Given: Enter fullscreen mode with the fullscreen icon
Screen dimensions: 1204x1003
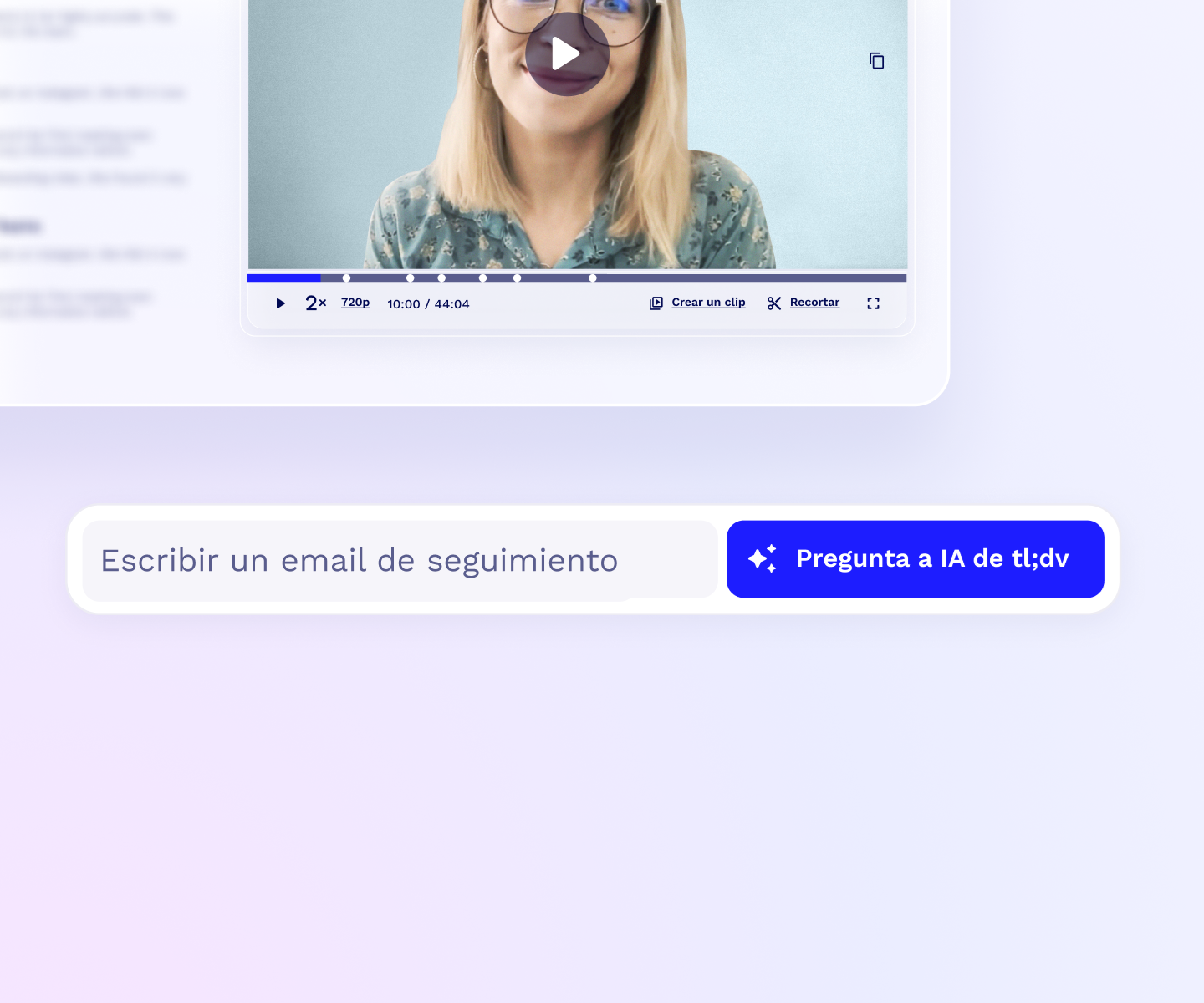Looking at the screenshot, I should [873, 303].
